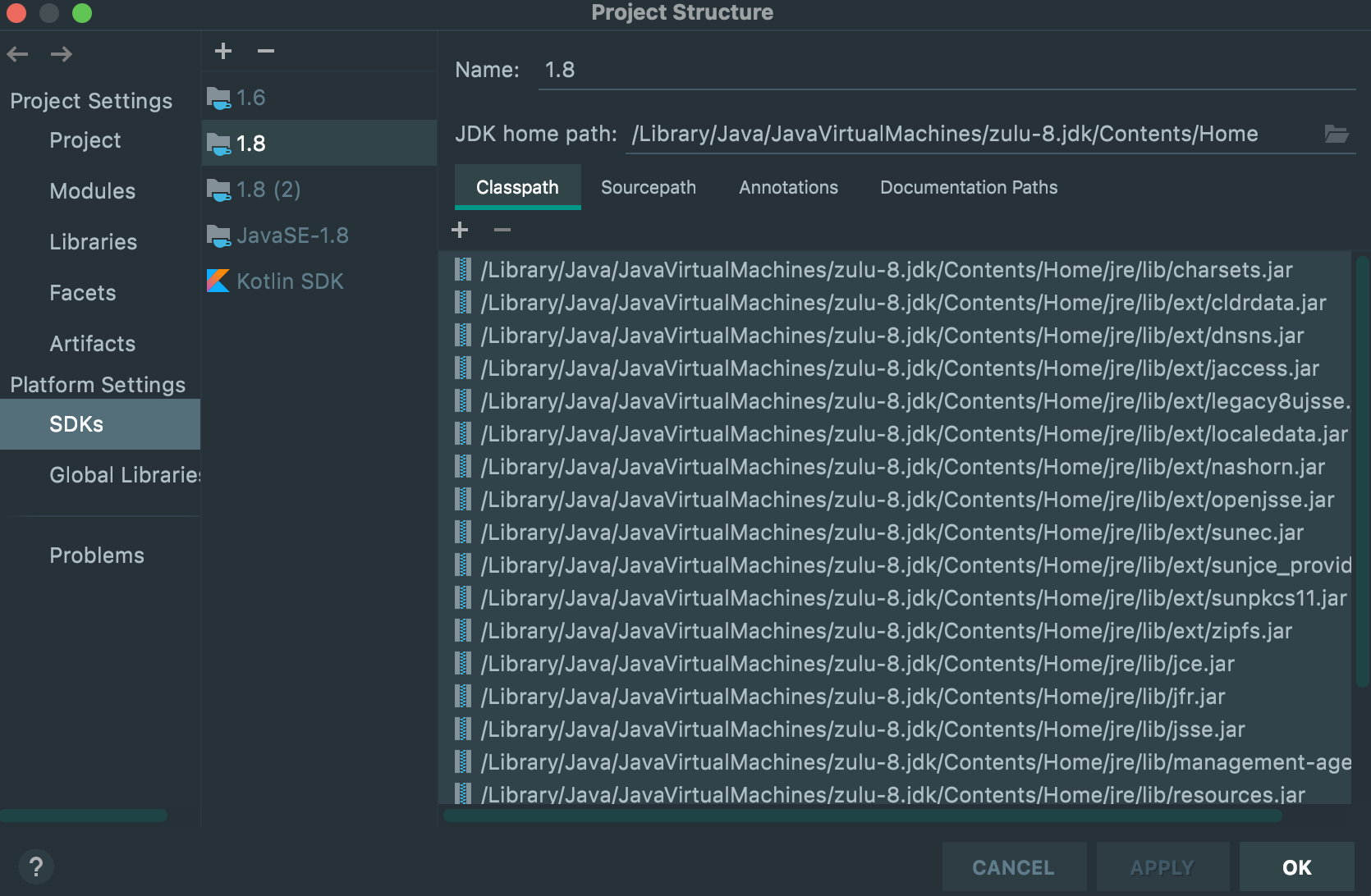Click the Cancel button

(1013, 867)
